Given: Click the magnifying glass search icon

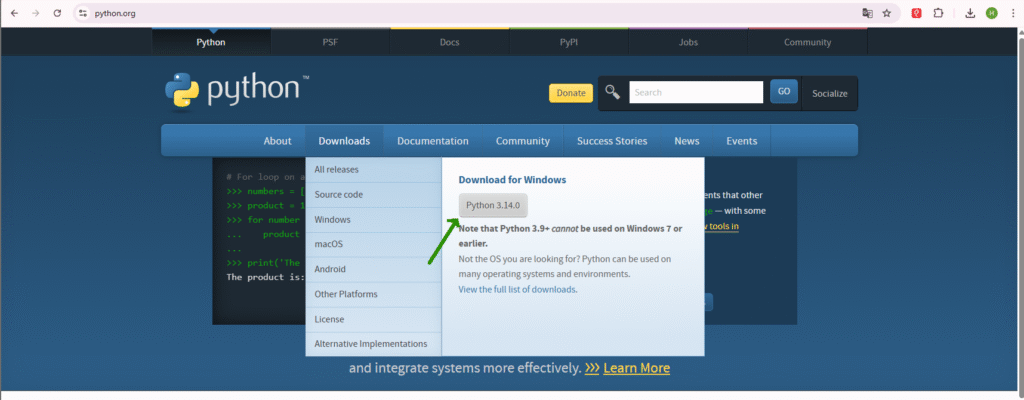Looking at the screenshot, I should pyautogui.click(x=613, y=92).
